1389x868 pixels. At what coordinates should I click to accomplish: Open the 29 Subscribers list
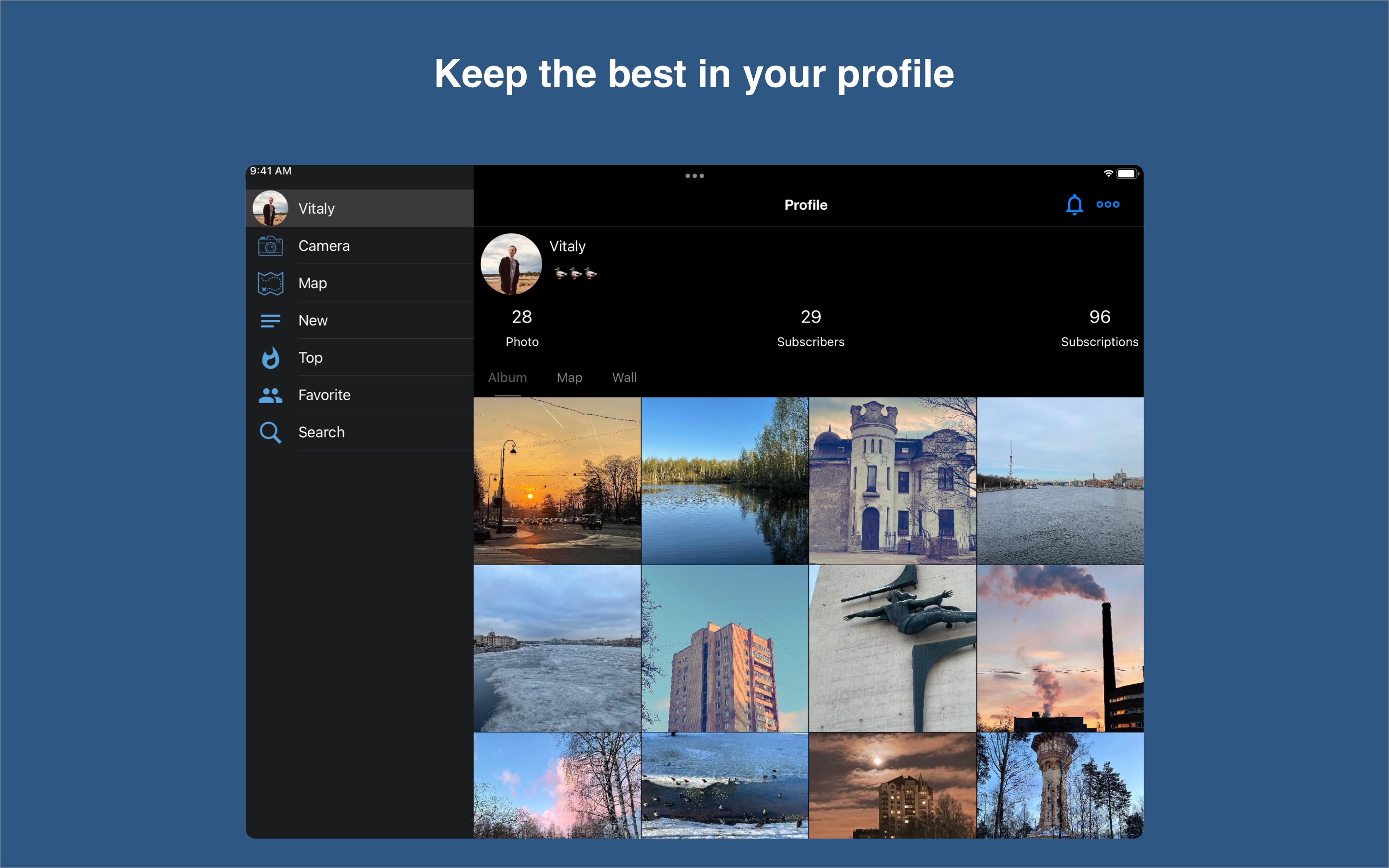810,328
